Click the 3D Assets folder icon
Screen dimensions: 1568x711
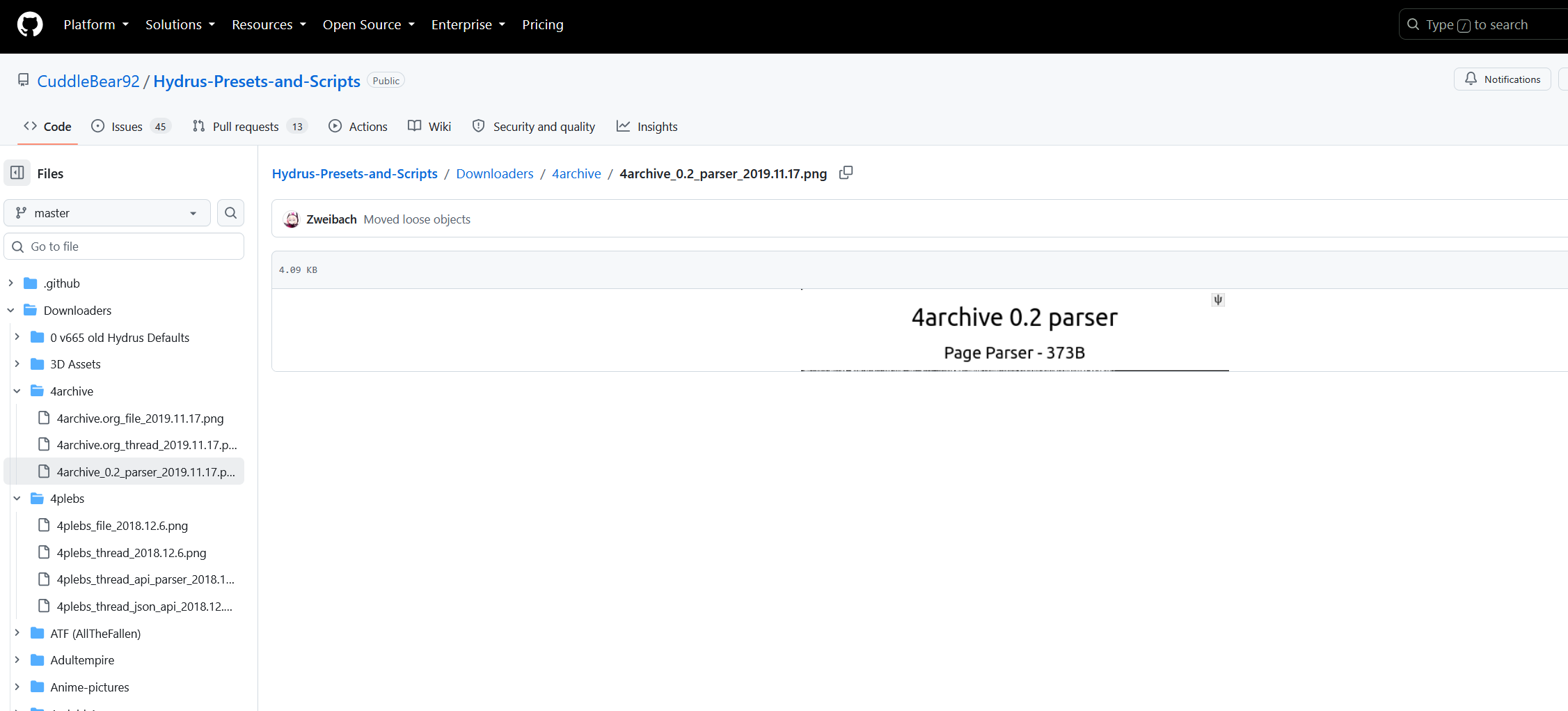point(38,364)
